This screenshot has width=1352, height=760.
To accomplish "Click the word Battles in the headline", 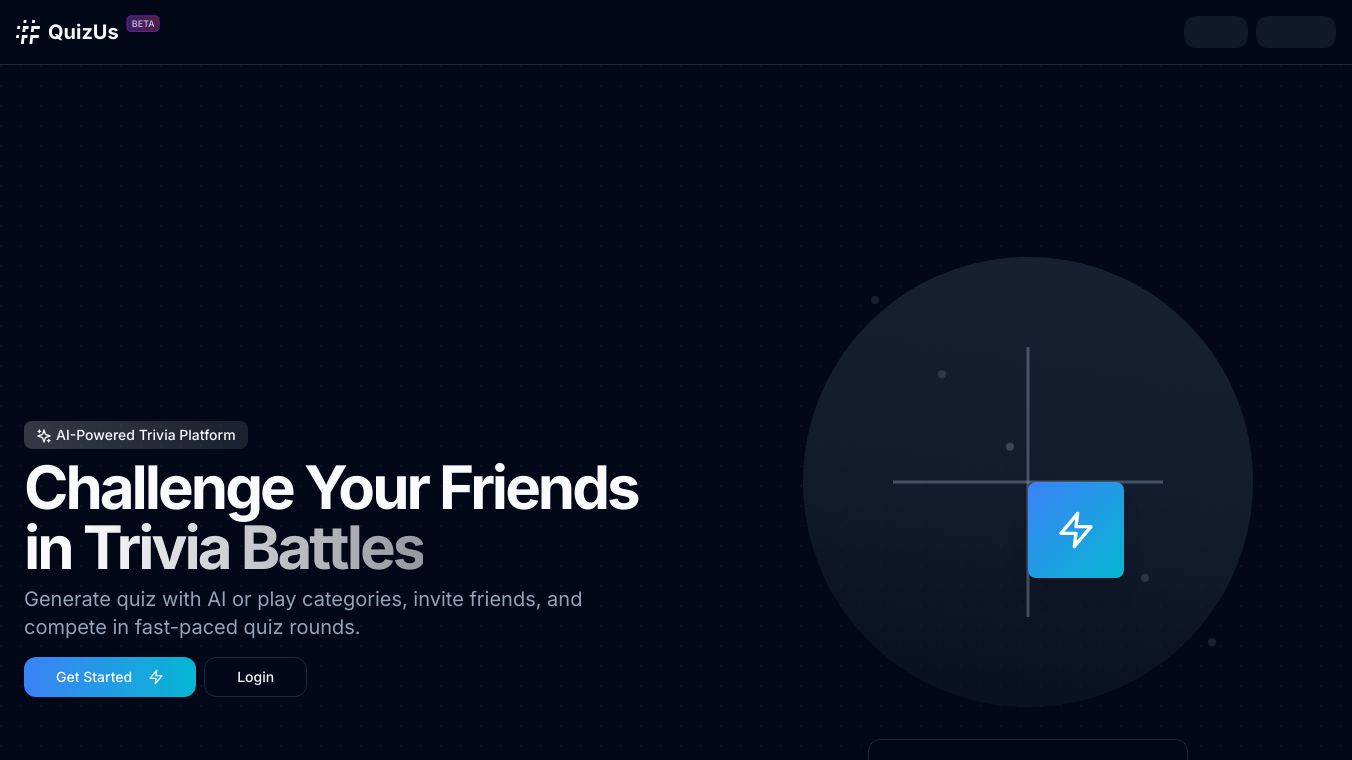I will (333, 548).
